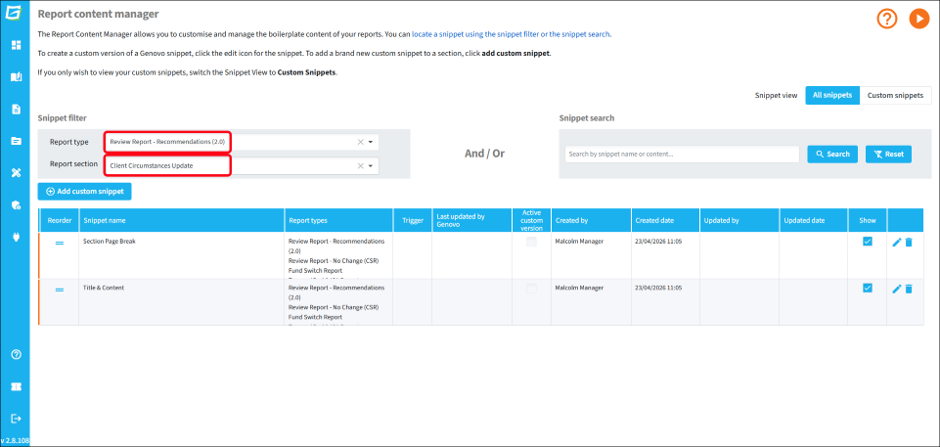This screenshot has height=447, width=940.
Task: Click the Last updated by Genovo header
Action: [x=472, y=221]
